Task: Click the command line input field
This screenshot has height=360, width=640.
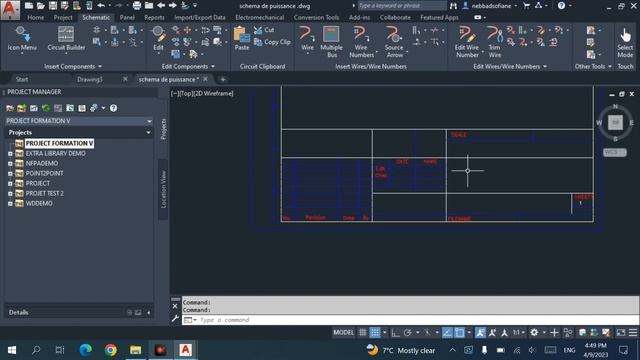Action: pyautogui.click(x=410, y=320)
